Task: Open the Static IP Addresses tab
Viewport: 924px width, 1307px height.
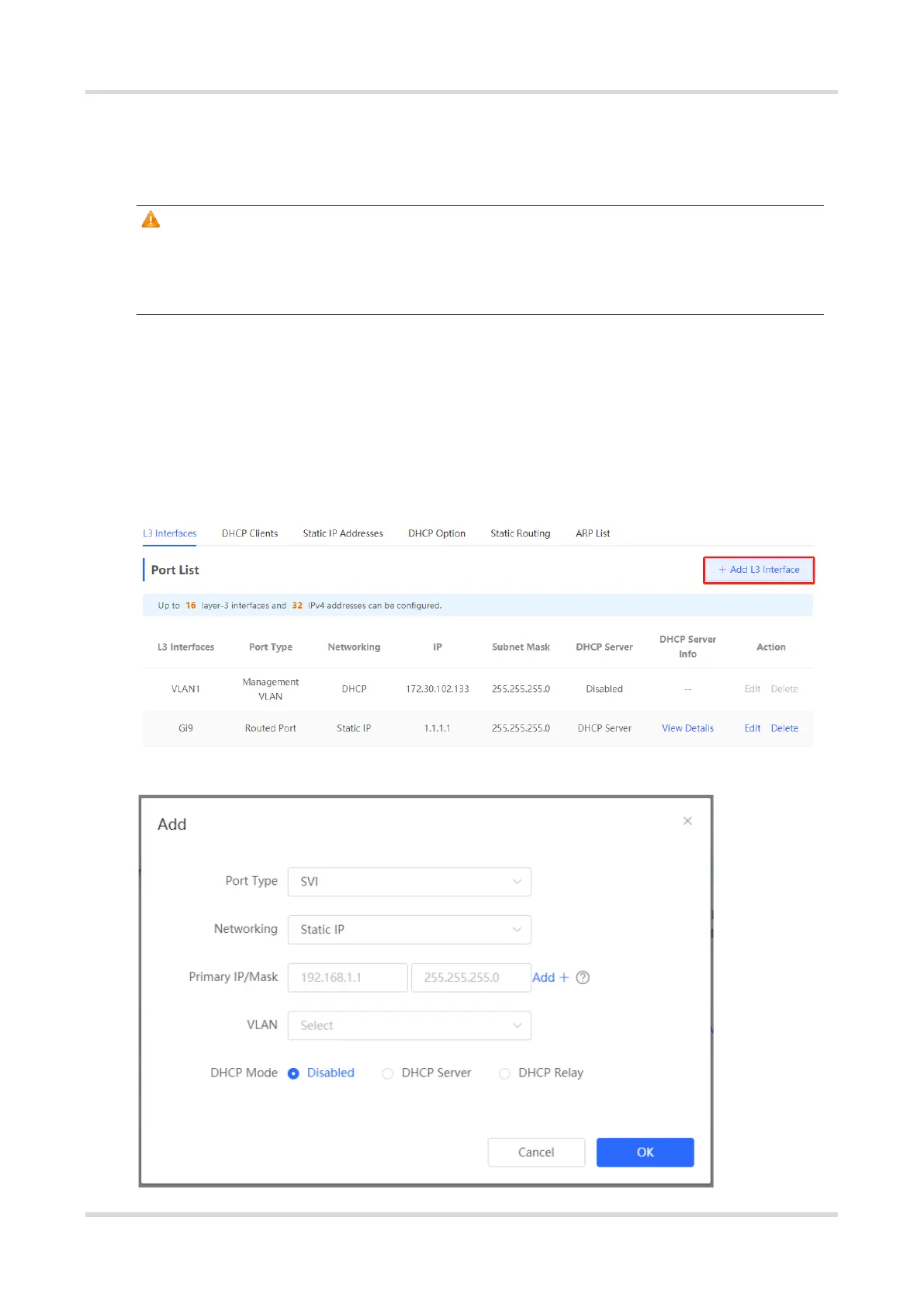Action: coord(343,533)
